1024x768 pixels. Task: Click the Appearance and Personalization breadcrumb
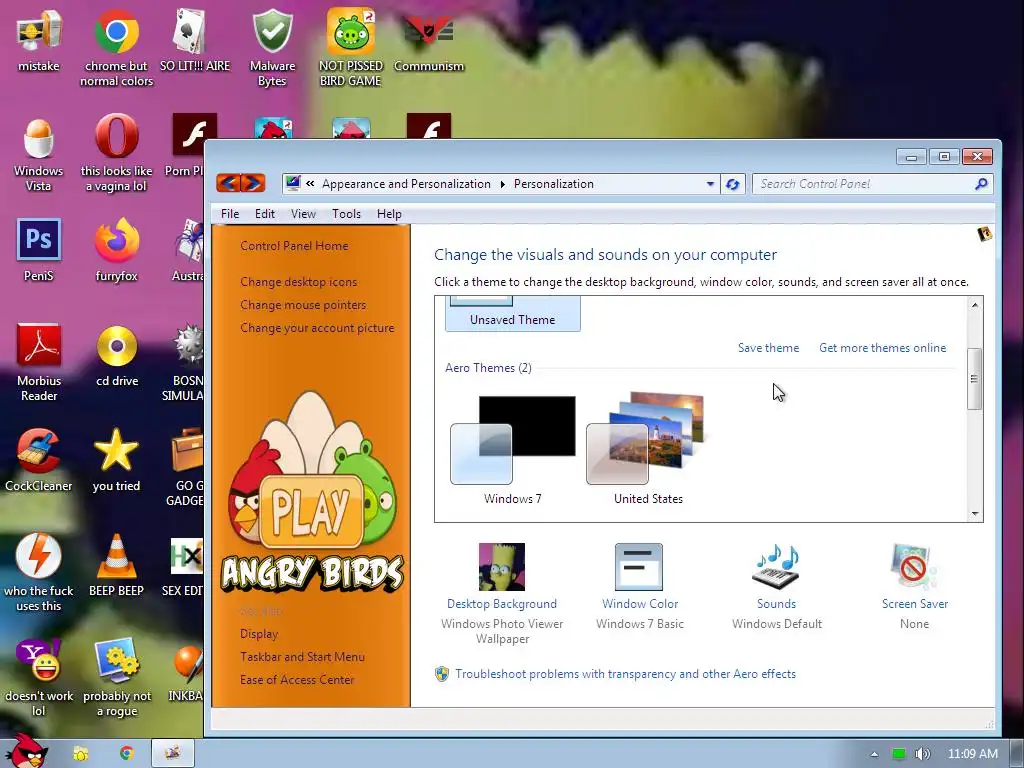406,184
